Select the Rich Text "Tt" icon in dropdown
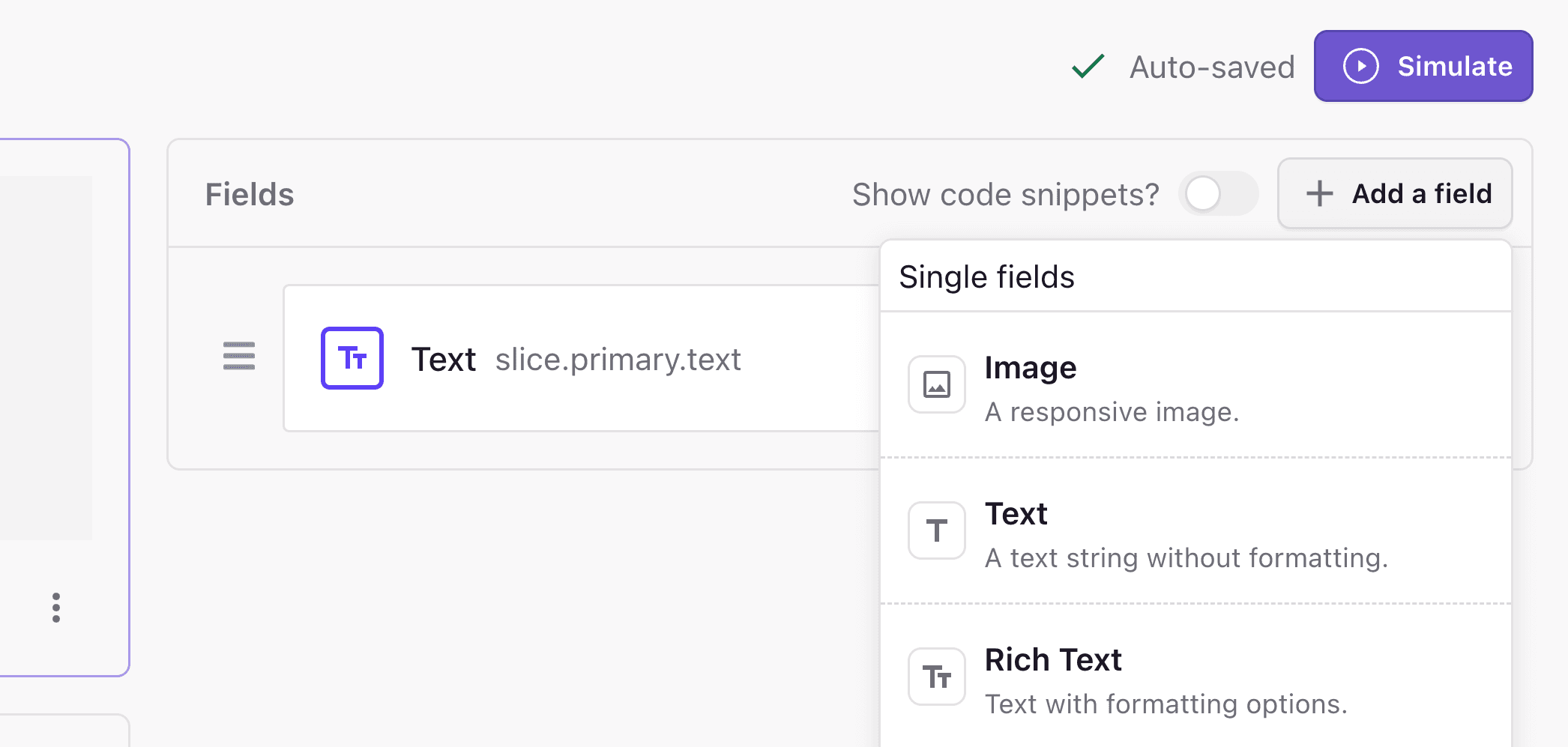Image resolution: width=1568 pixels, height=747 pixels. 936,677
